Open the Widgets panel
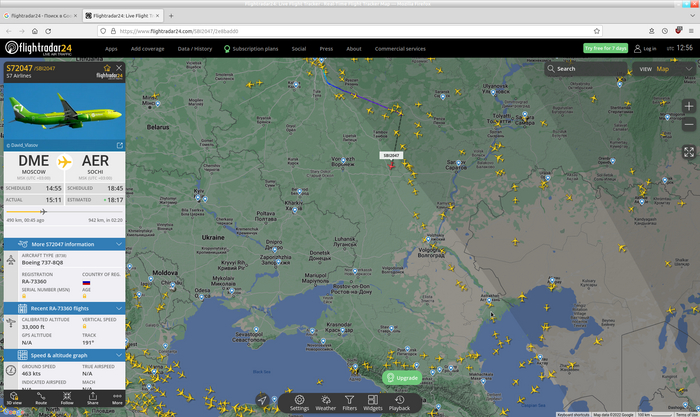This screenshot has height=417, width=700. point(373,403)
